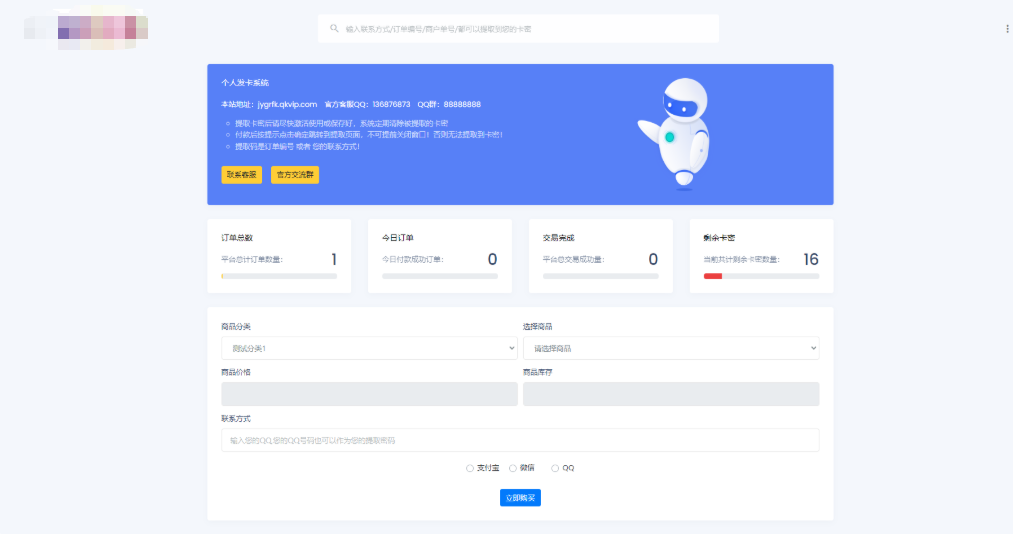The image size is (1013, 535).
Task: Click the greyed-out 商品库存 field
Action: click(670, 394)
